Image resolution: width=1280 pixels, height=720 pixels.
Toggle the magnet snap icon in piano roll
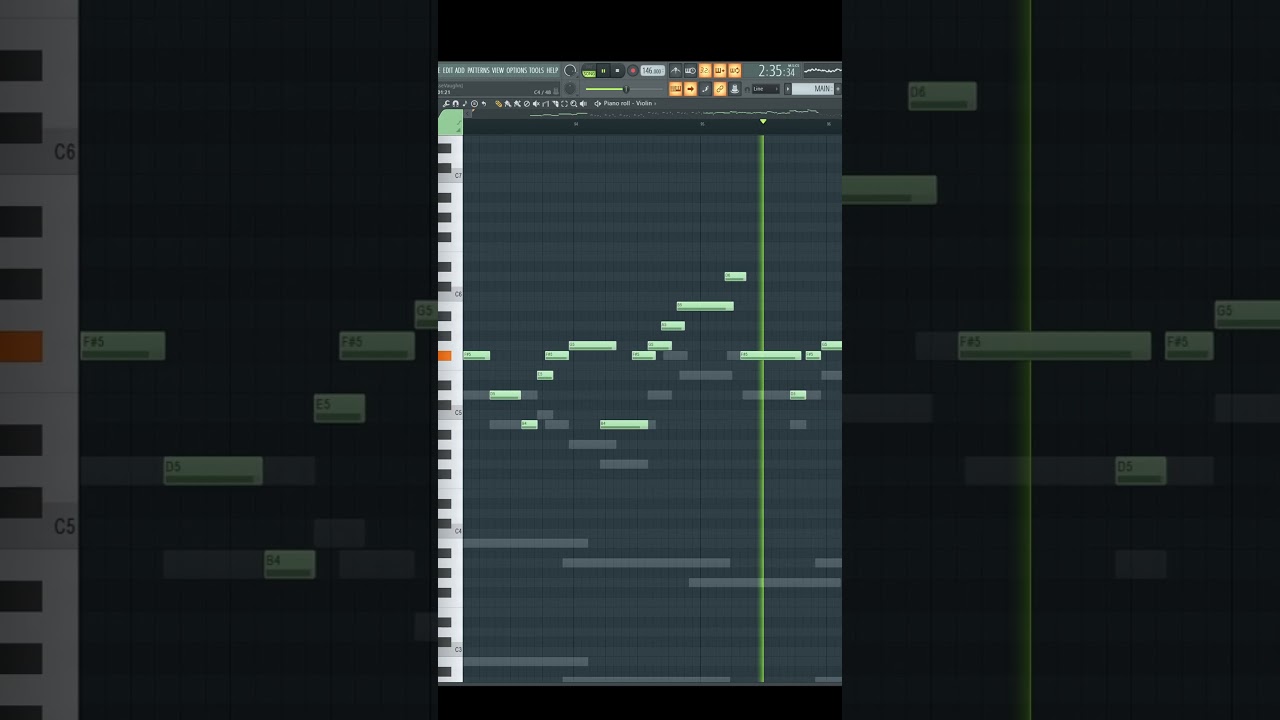(x=455, y=103)
